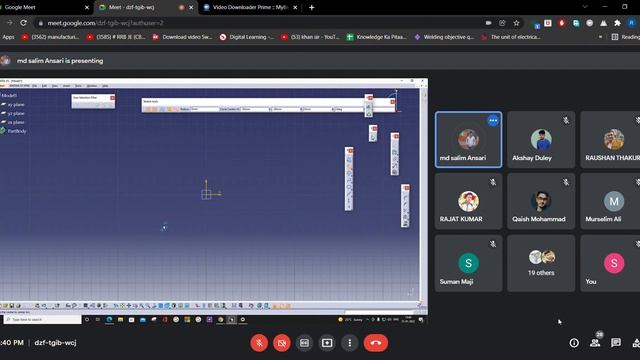
Task: Click presenter avatar beside presenting banner
Action: coord(5,61)
